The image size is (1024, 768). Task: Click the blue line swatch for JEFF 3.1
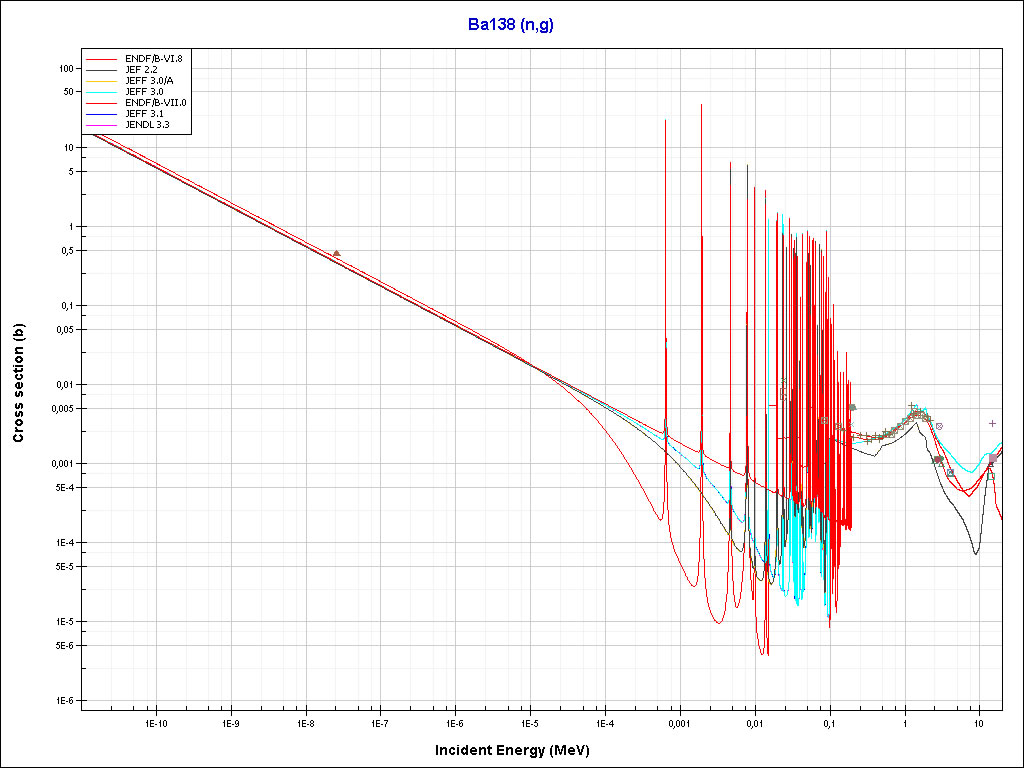[x=103, y=114]
